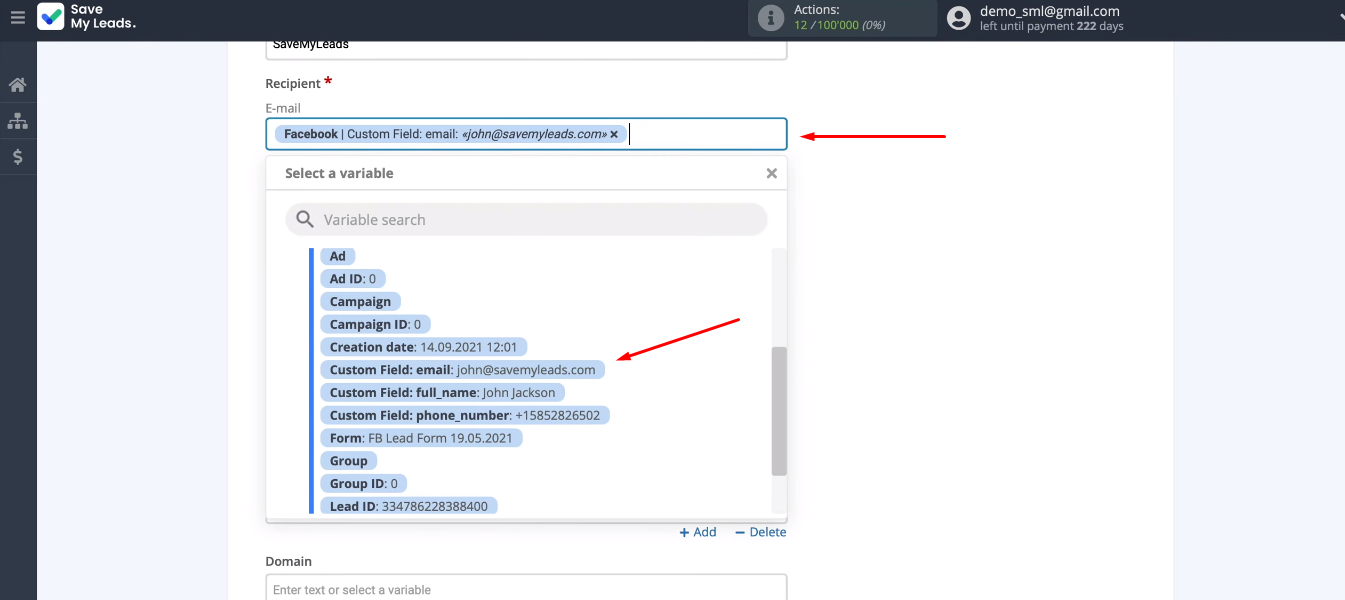Select the Custom Field: full_name variable
Viewport: 1345px width, 600px height.
tap(442, 393)
